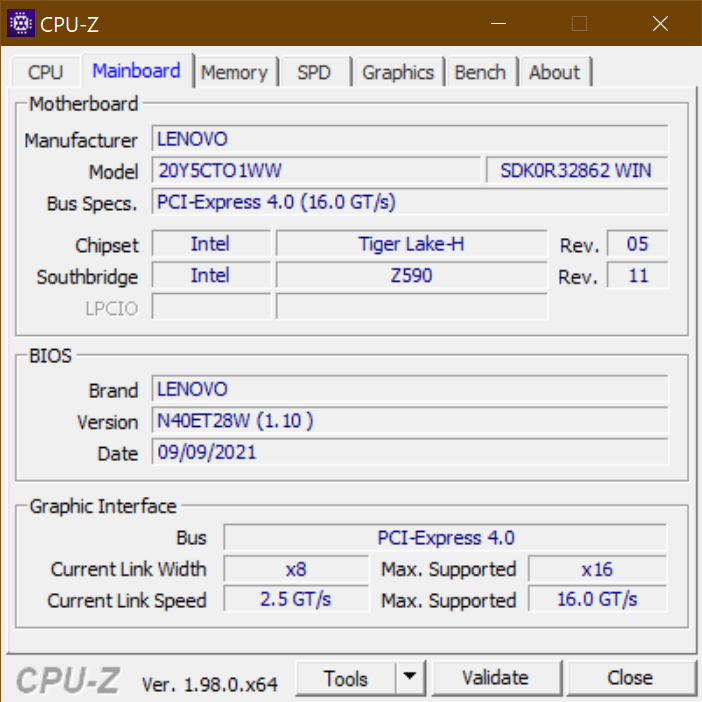Click the Tiger Lake-H chipset value
Viewport: 702px width, 702px height.
click(411, 244)
